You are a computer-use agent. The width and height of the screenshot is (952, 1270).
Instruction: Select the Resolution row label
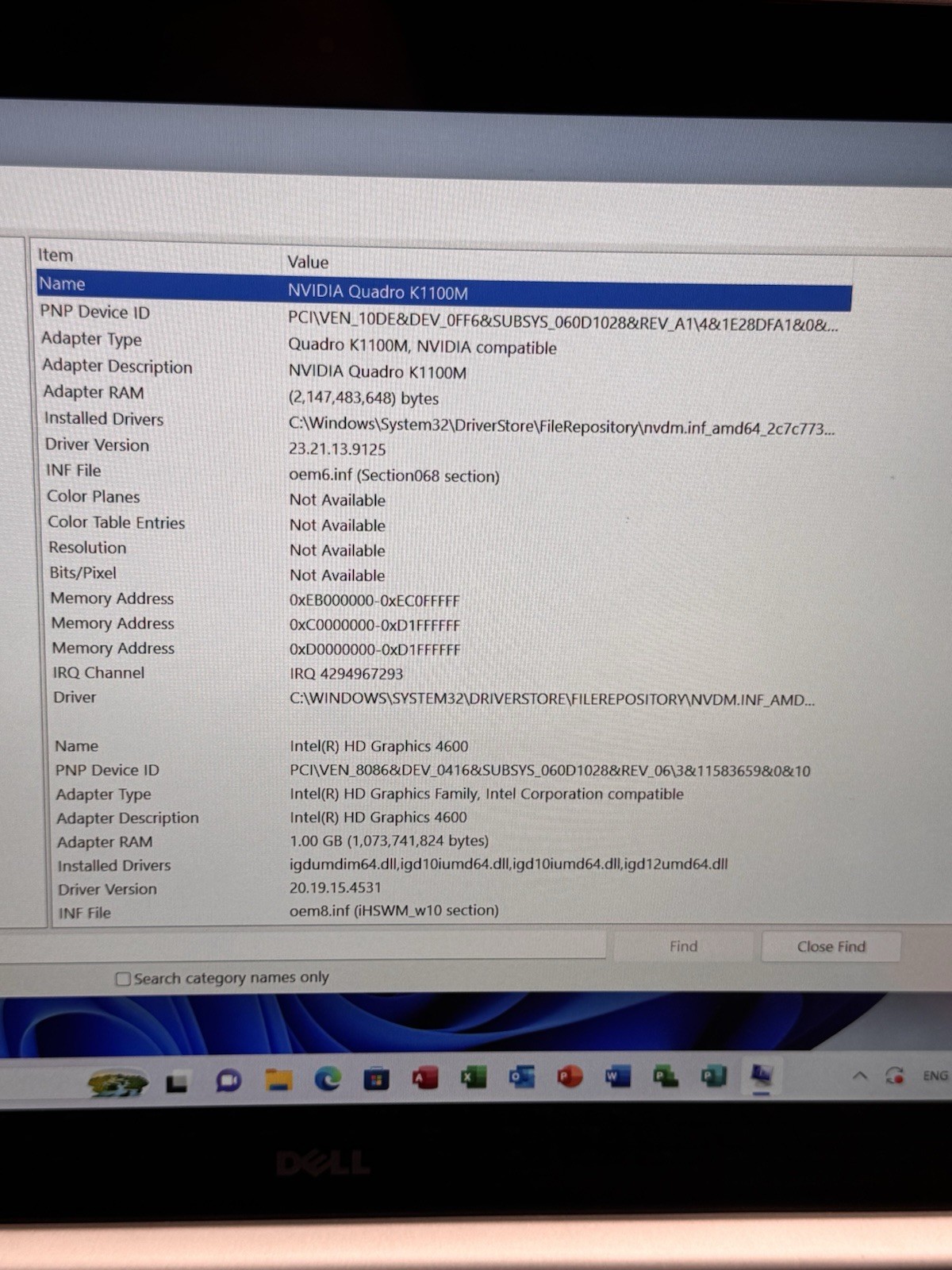pyautogui.click(x=87, y=548)
